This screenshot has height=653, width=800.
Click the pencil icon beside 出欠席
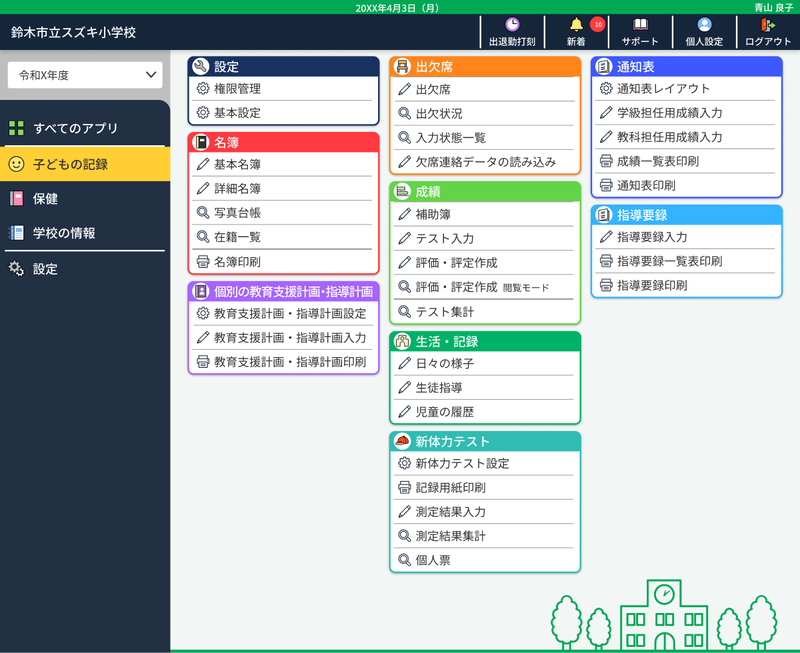click(x=407, y=88)
